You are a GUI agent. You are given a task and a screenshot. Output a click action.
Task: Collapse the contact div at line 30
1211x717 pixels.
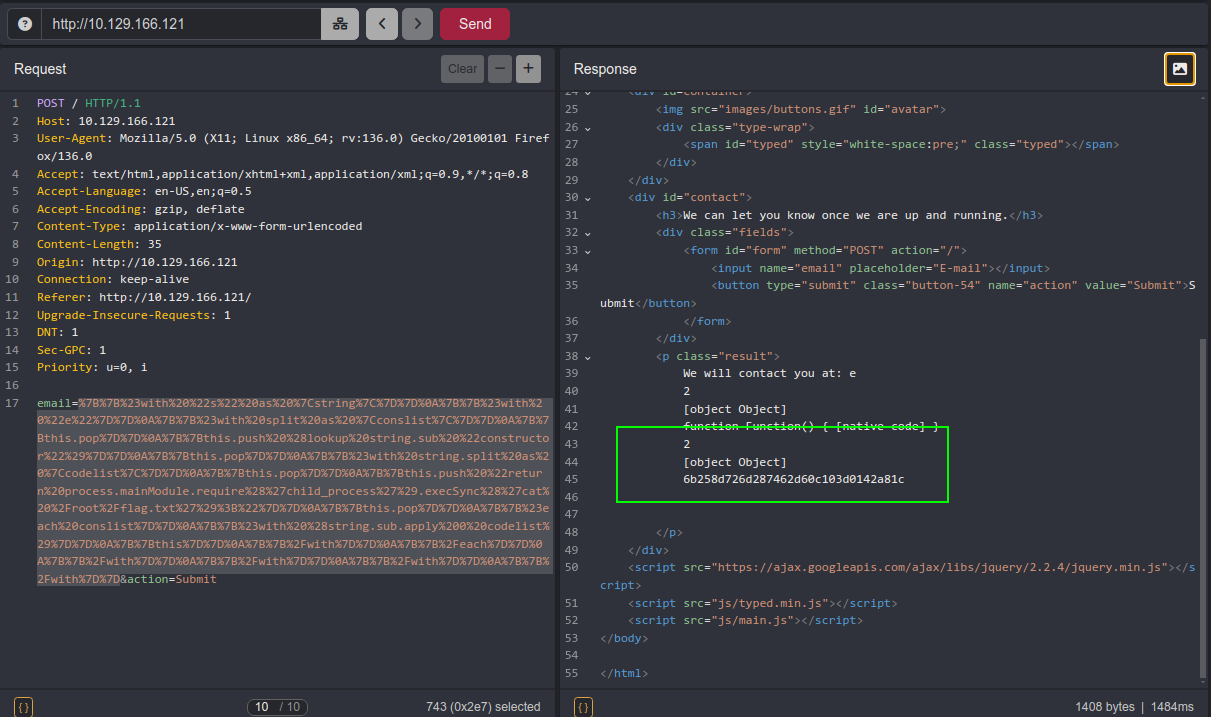pos(587,198)
